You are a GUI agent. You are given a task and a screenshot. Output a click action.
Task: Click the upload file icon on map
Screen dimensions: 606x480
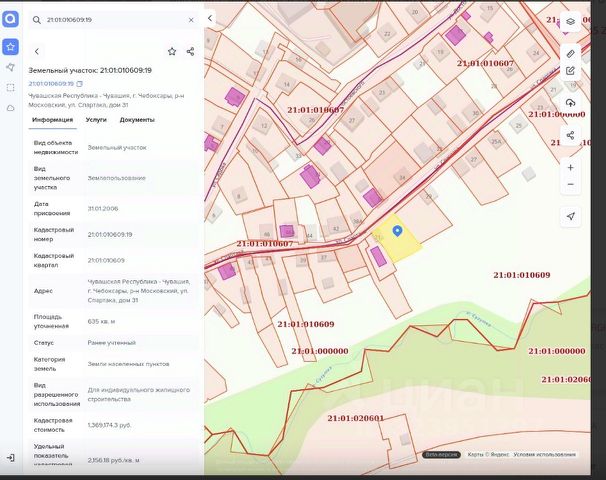pyautogui.click(x=570, y=103)
